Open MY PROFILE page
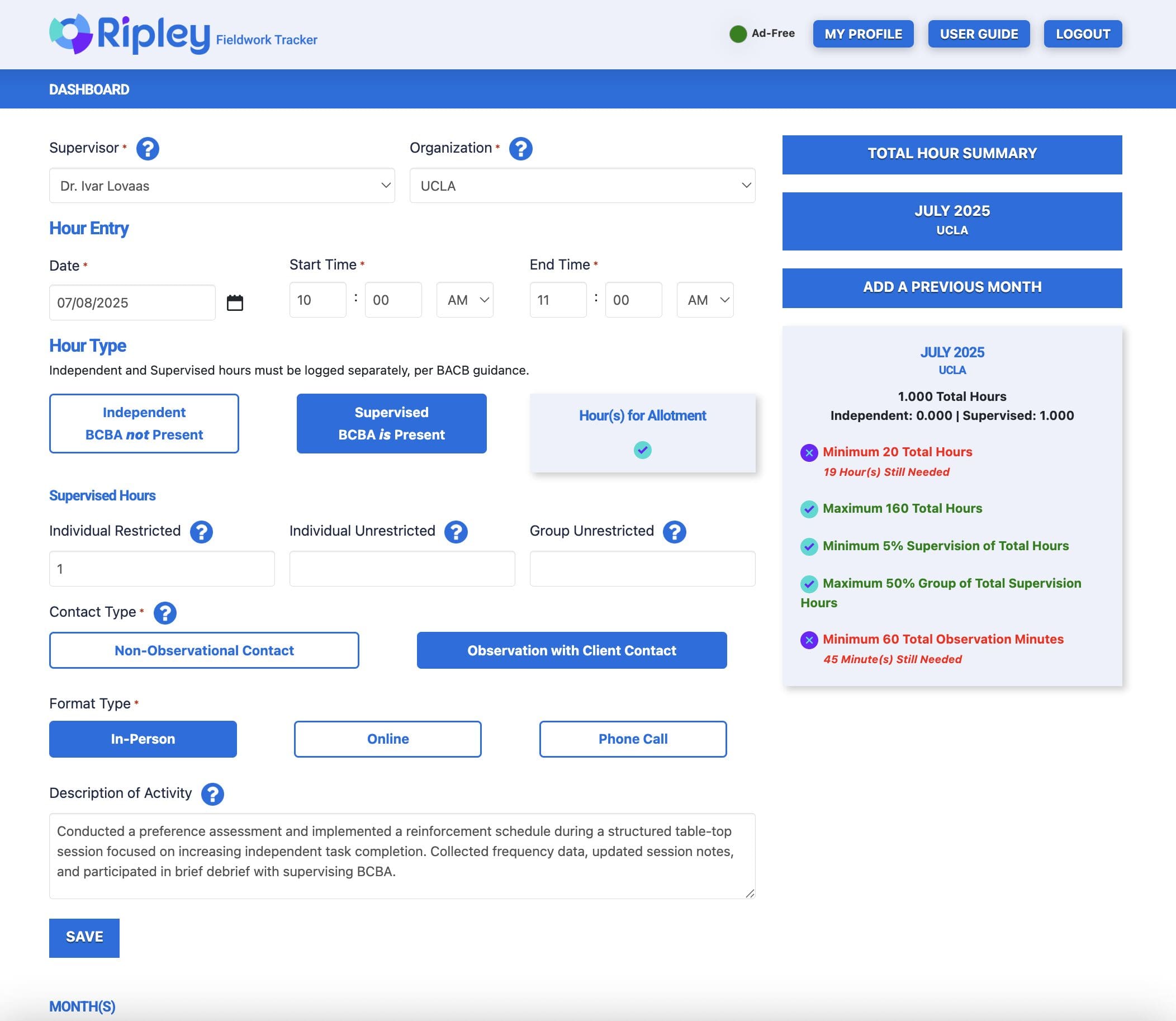Screen dimensions: 1176x1021 tap(864, 34)
